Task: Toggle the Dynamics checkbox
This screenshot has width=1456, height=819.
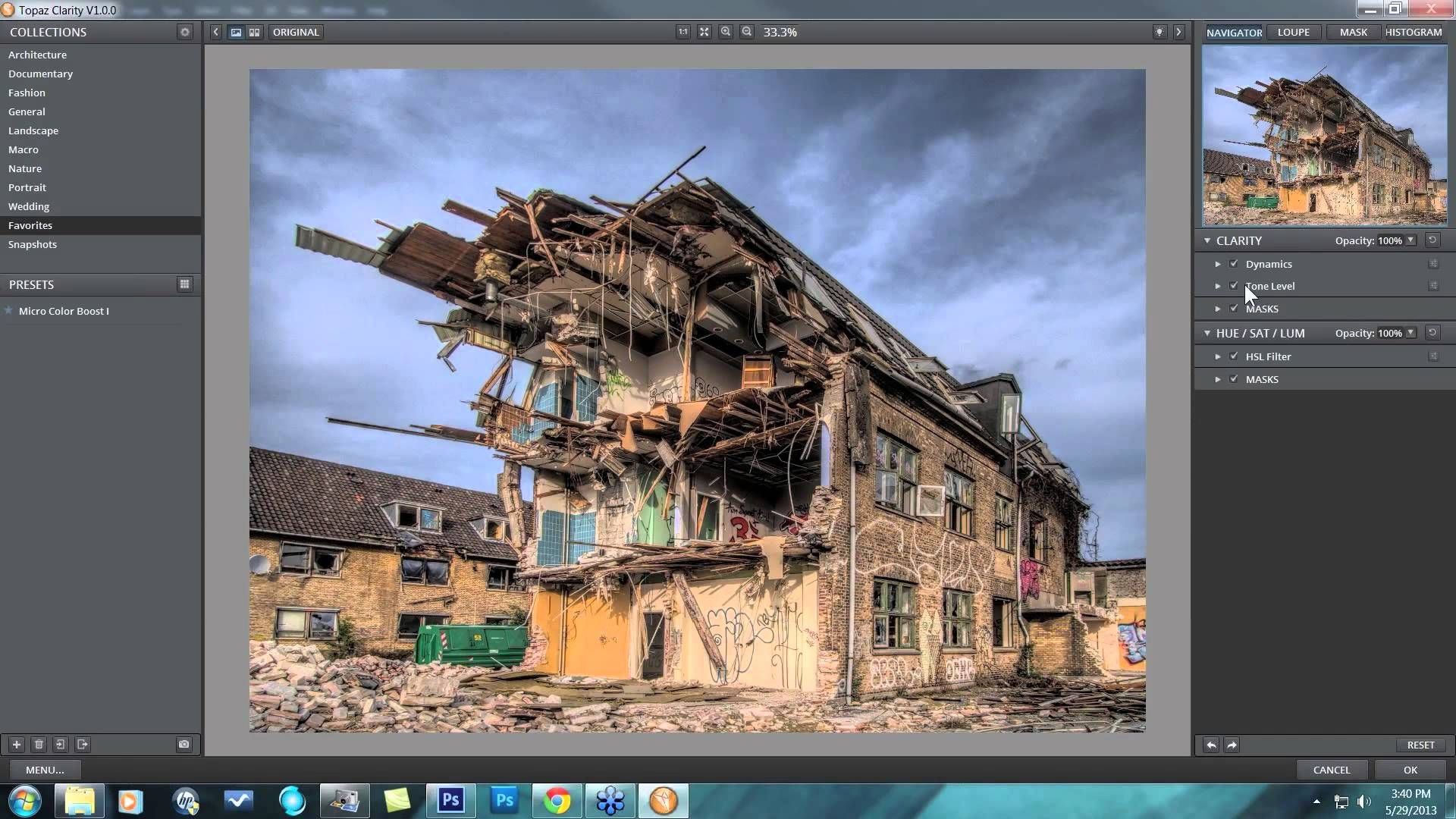Action: coord(1234,264)
